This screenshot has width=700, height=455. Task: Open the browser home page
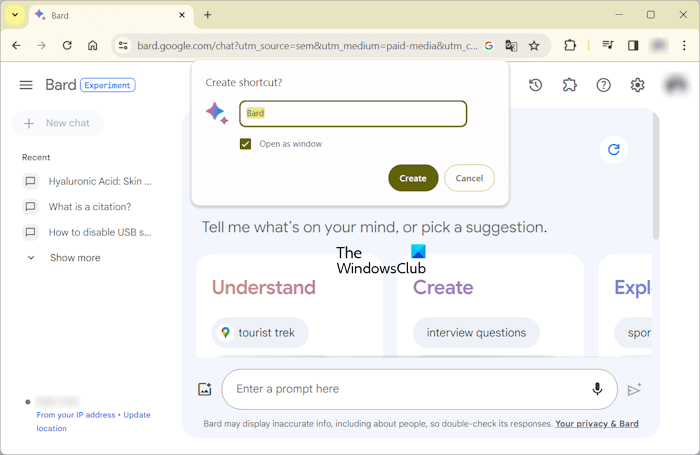point(92,45)
